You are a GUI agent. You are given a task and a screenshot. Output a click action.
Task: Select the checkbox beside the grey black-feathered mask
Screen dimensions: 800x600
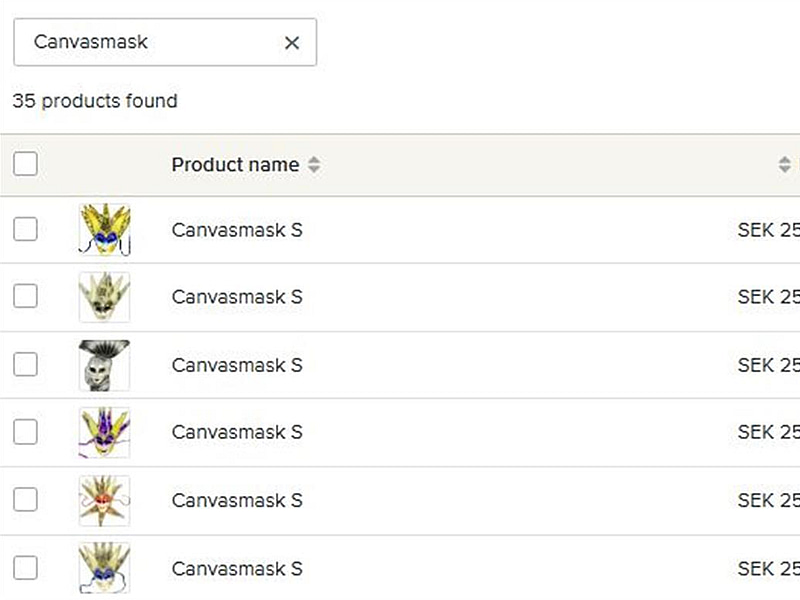click(26, 364)
